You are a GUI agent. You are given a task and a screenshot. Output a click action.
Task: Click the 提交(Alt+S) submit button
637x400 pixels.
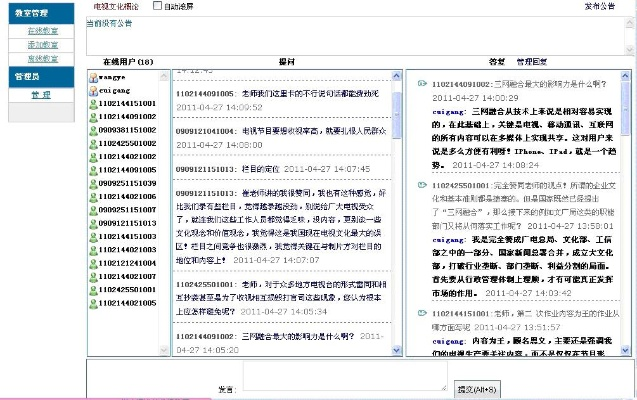(477, 389)
